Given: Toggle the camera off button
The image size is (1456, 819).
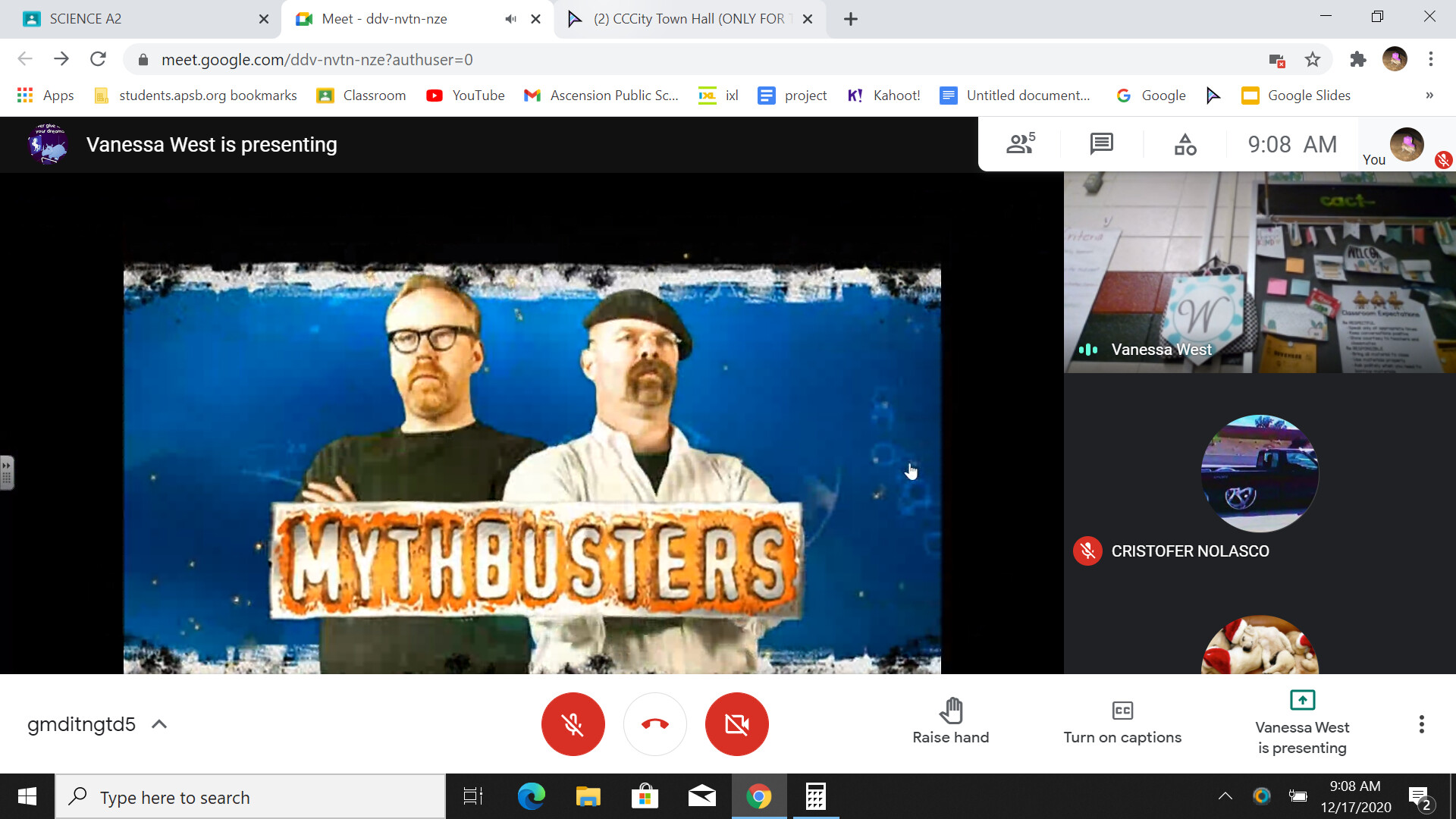Looking at the screenshot, I should point(736,724).
